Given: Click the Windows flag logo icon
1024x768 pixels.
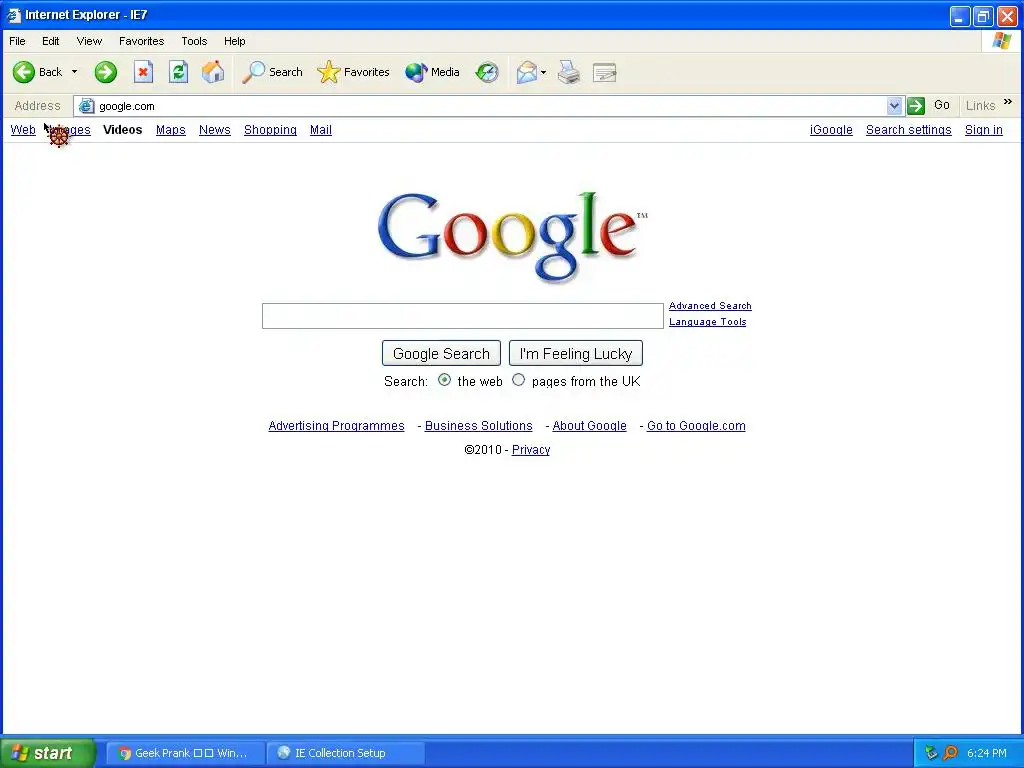Looking at the screenshot, I should click(1002, 40).
